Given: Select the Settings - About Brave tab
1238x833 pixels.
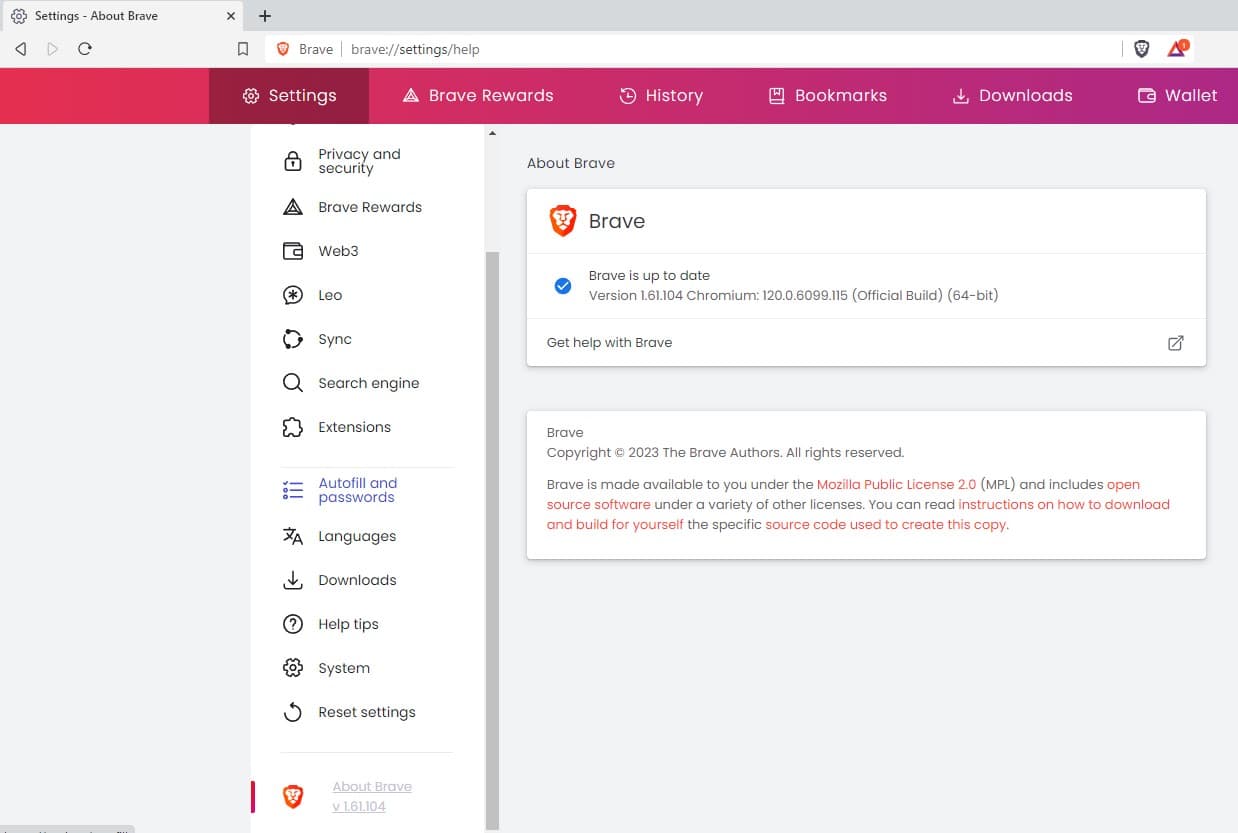Looking at the screenshot, I should (x=122, y=16).
